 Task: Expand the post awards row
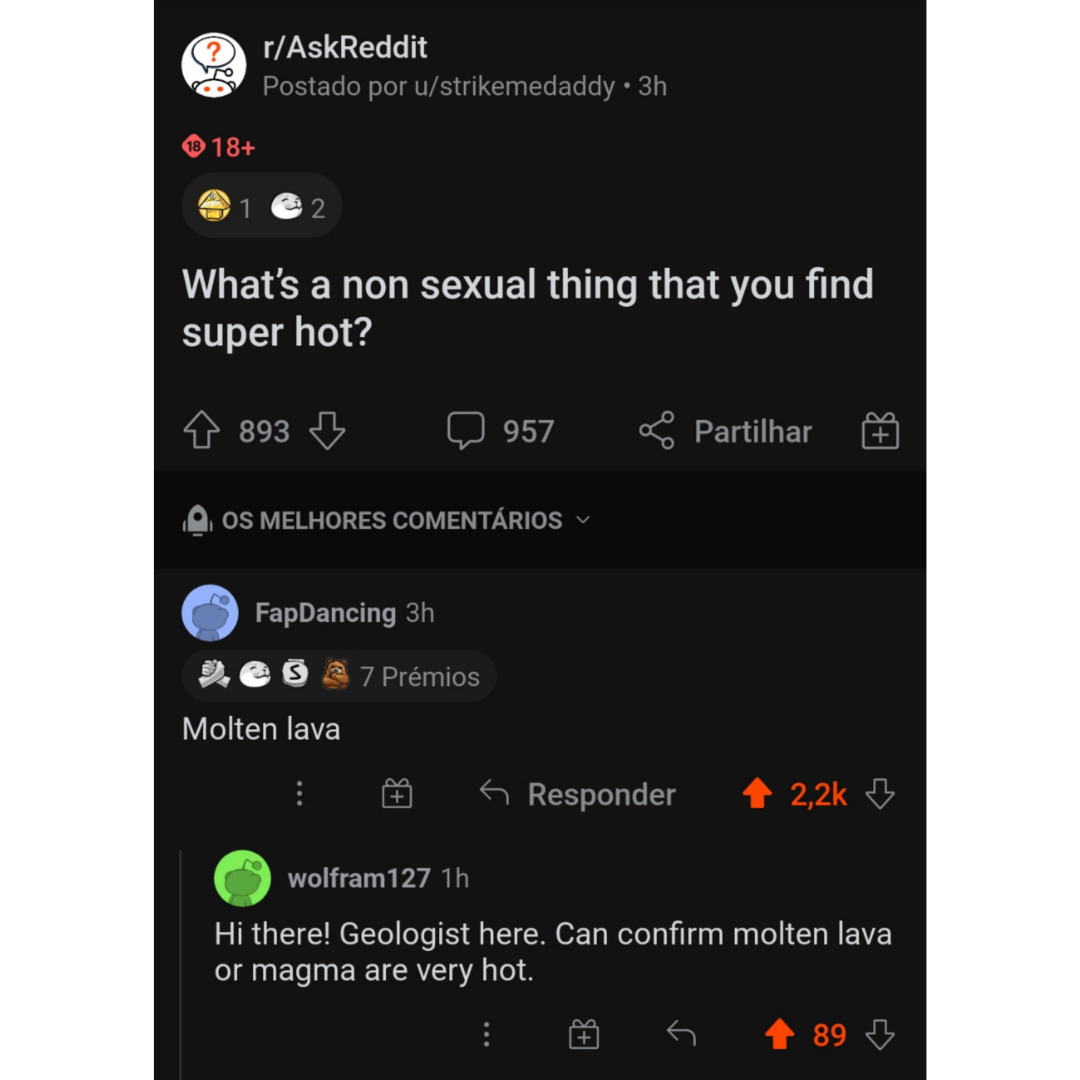[x=261, y=206]
